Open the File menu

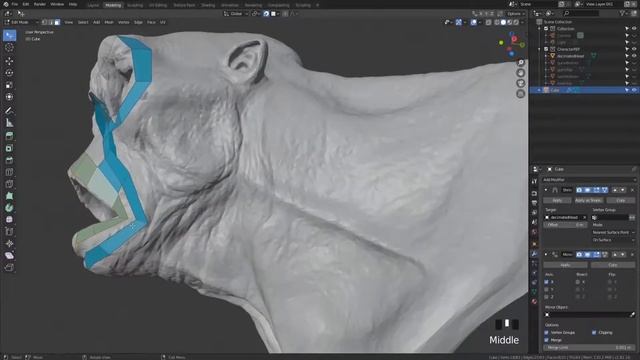point(15,4)
